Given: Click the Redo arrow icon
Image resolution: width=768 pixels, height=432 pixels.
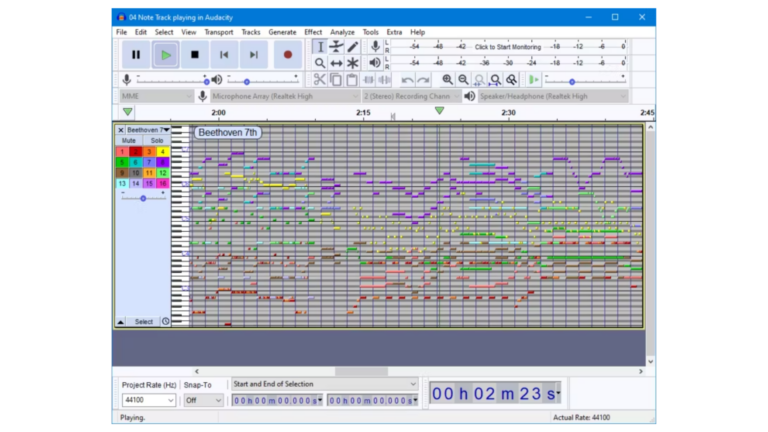Looking at the screenshot, I should tap(423, 79).
